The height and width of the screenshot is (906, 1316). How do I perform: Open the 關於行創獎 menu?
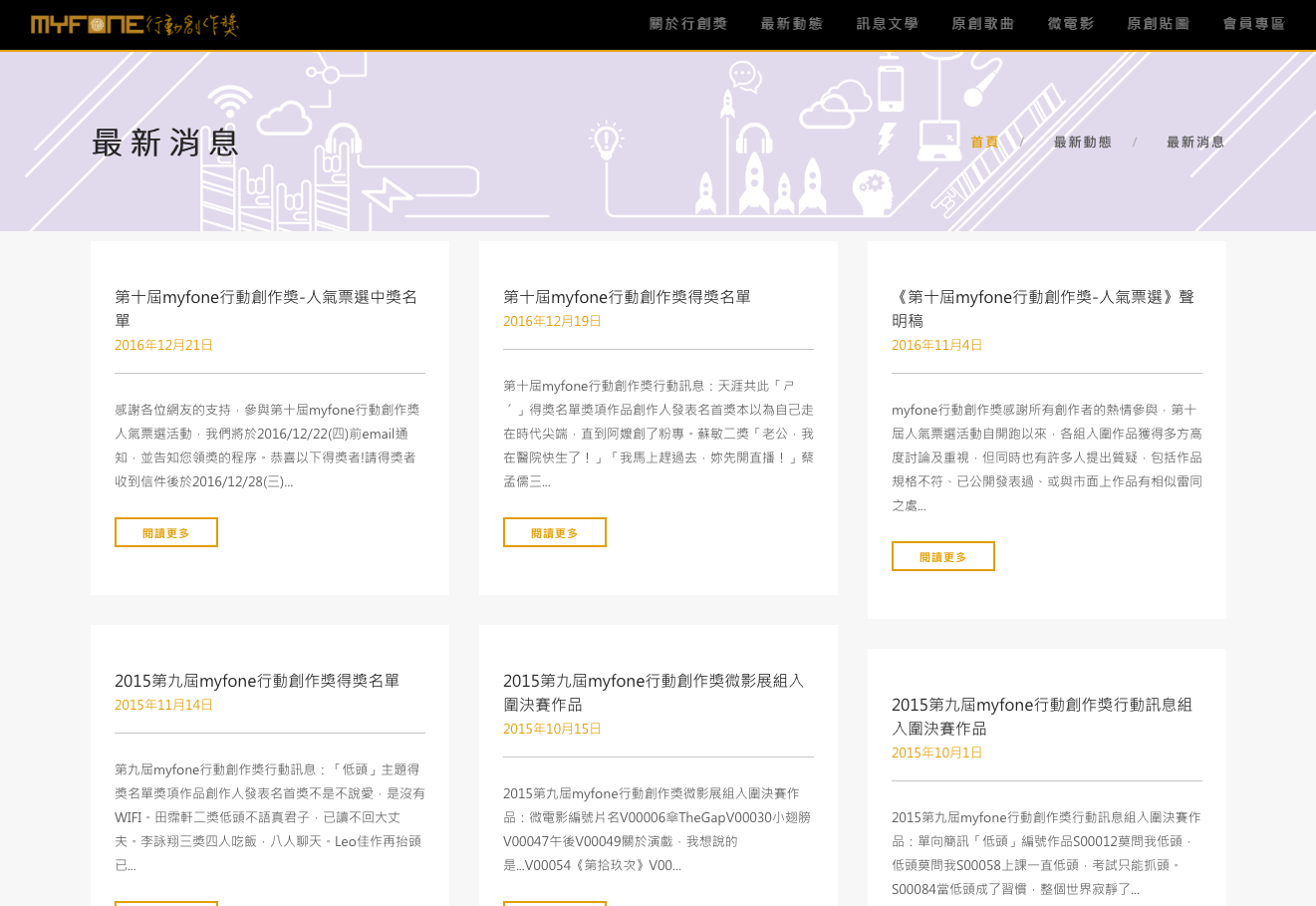pos(688,24)
